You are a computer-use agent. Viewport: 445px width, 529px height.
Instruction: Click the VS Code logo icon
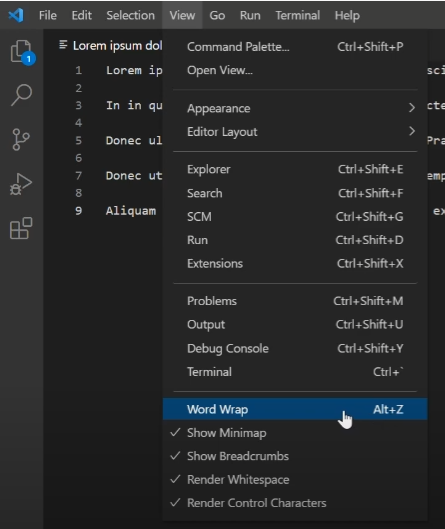[16, 15]
